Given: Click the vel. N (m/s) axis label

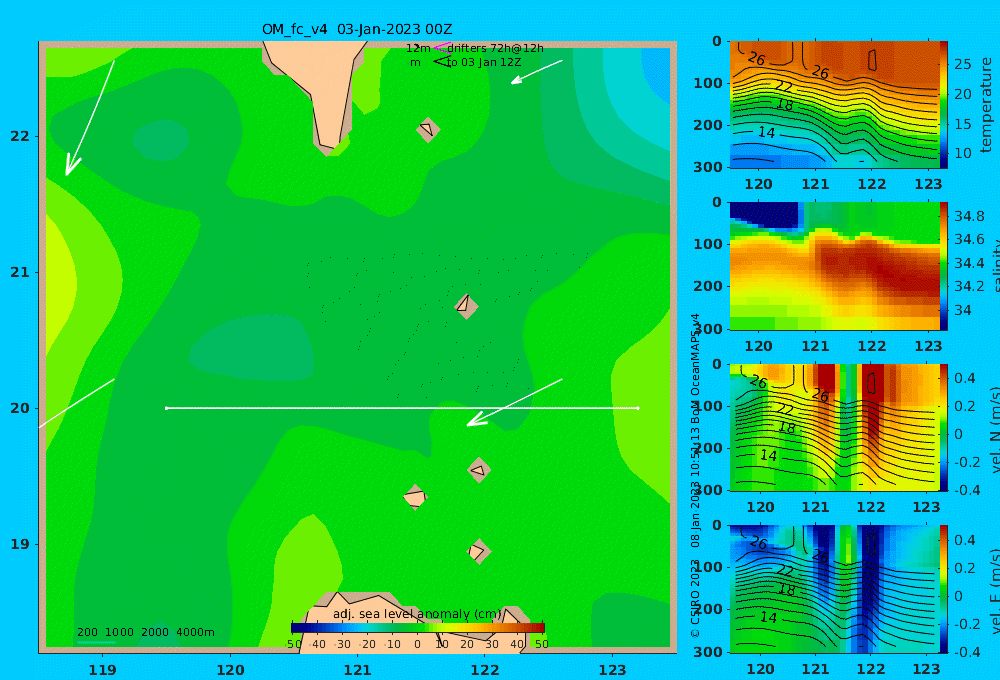Looking at the screenshot, I should coord(994,429).
